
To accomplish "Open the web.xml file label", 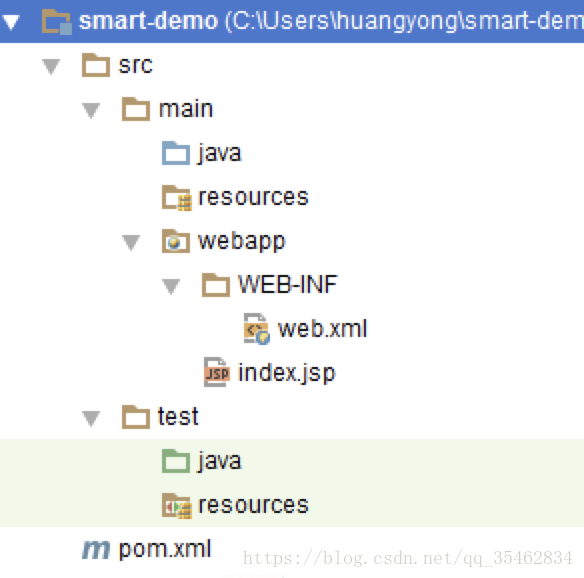I will tap(323, 328).
